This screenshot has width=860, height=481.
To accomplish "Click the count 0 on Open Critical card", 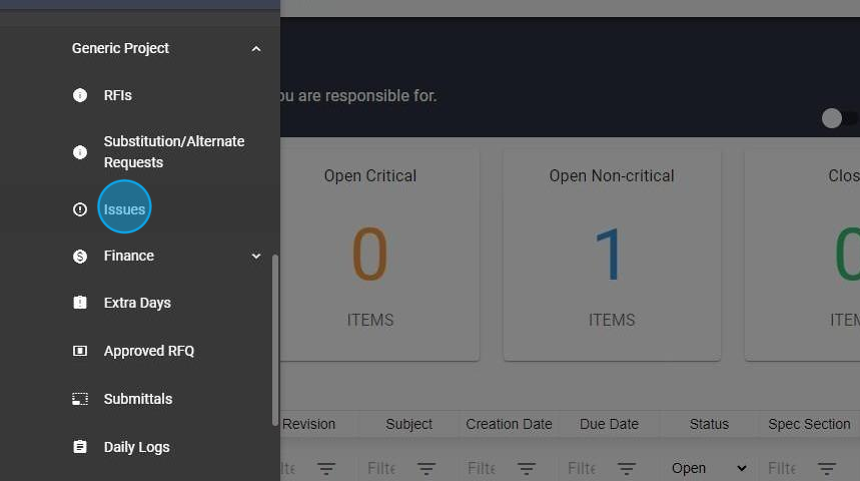I will tap(370, 254).
